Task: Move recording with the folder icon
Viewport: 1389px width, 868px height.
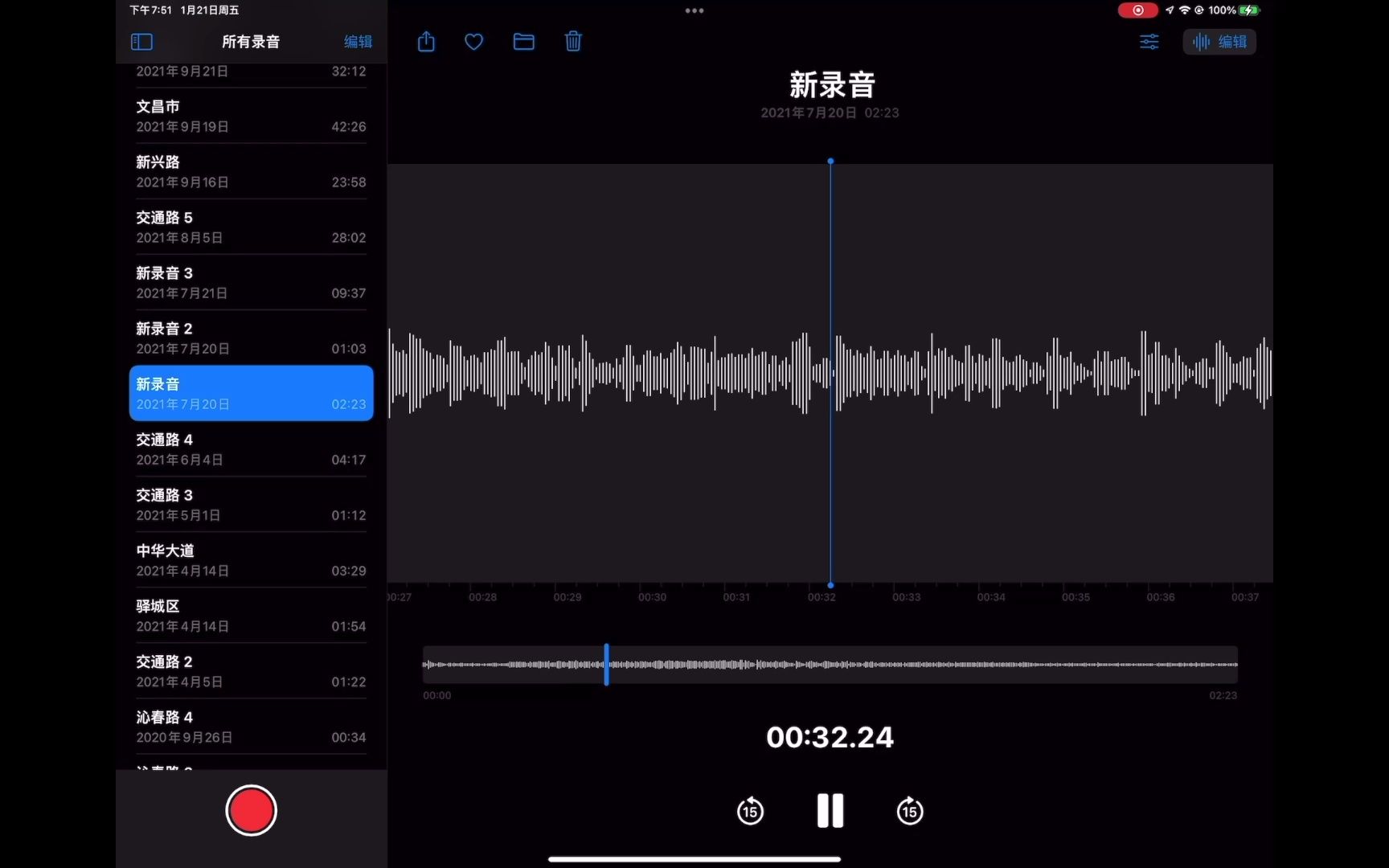Action: tap(523, 42)
